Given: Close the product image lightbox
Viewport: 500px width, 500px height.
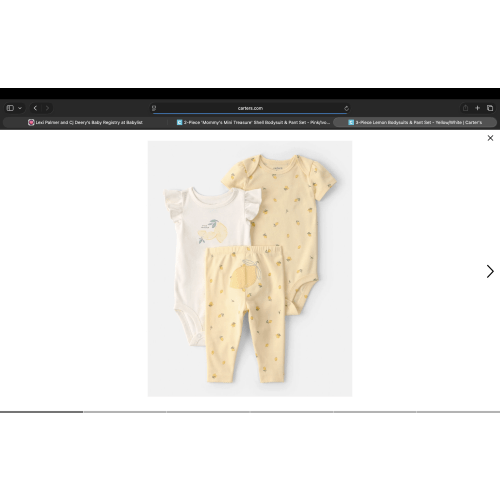Looking at the screenshot, I should coord(490,138).
